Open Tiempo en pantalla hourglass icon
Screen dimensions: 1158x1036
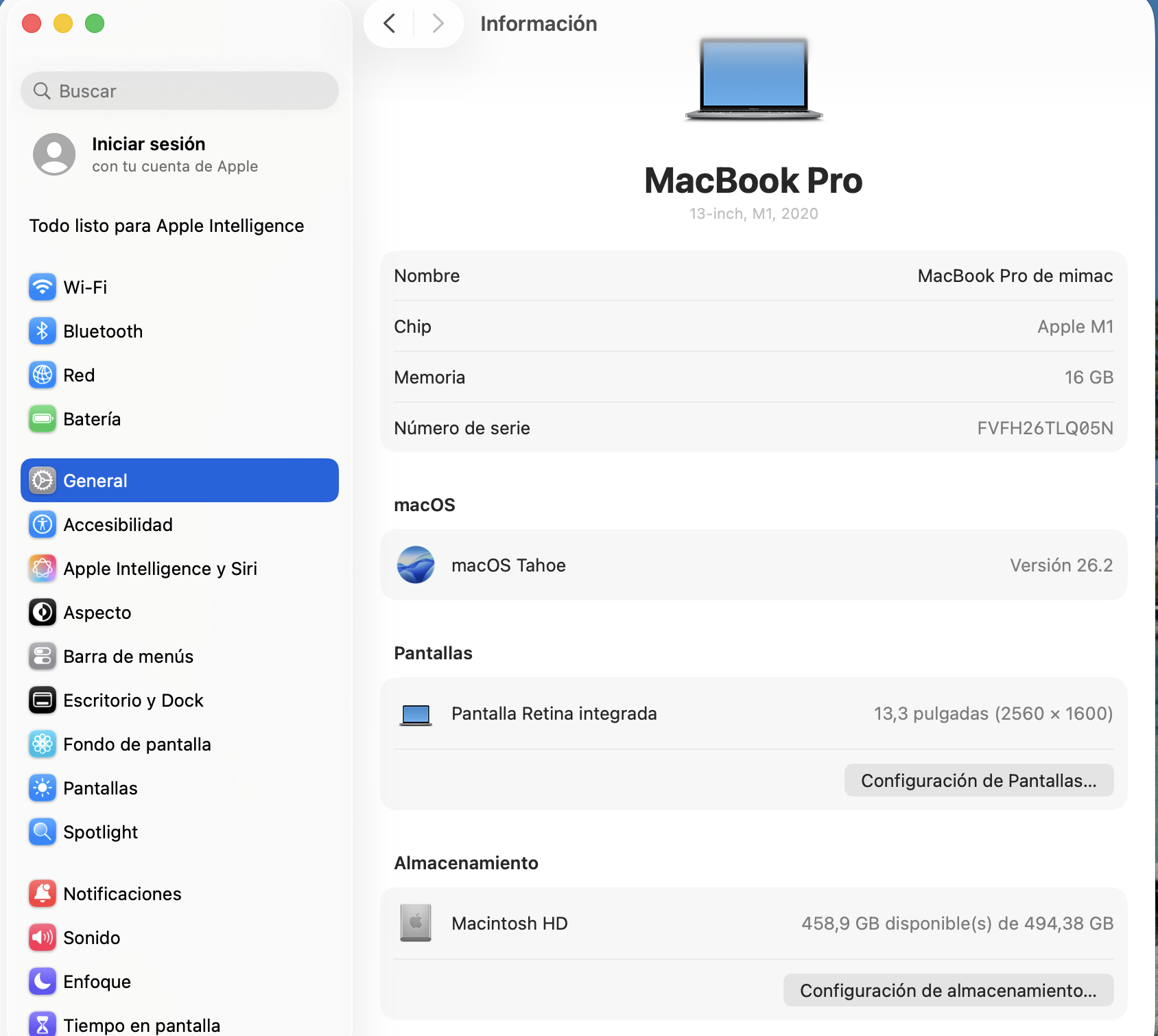[x=43, y=1024]
